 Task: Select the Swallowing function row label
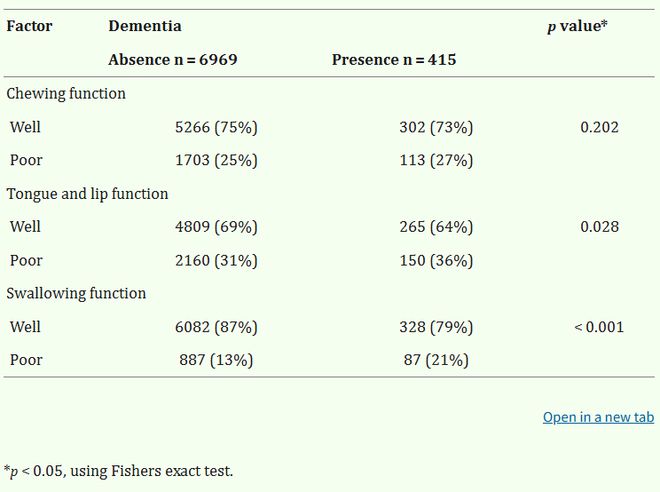(x=76, y=293)
